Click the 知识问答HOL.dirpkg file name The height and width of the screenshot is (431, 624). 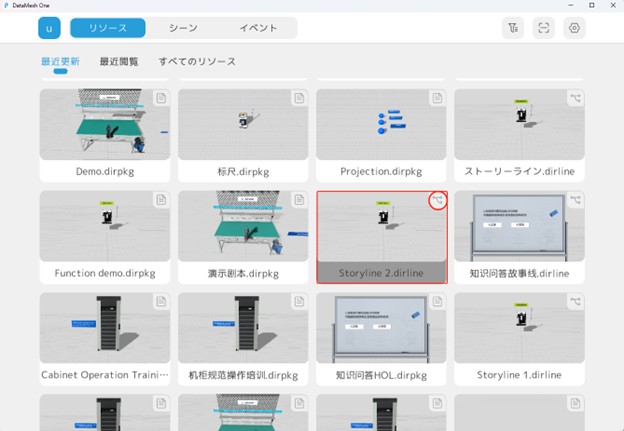tap(381, 375)
